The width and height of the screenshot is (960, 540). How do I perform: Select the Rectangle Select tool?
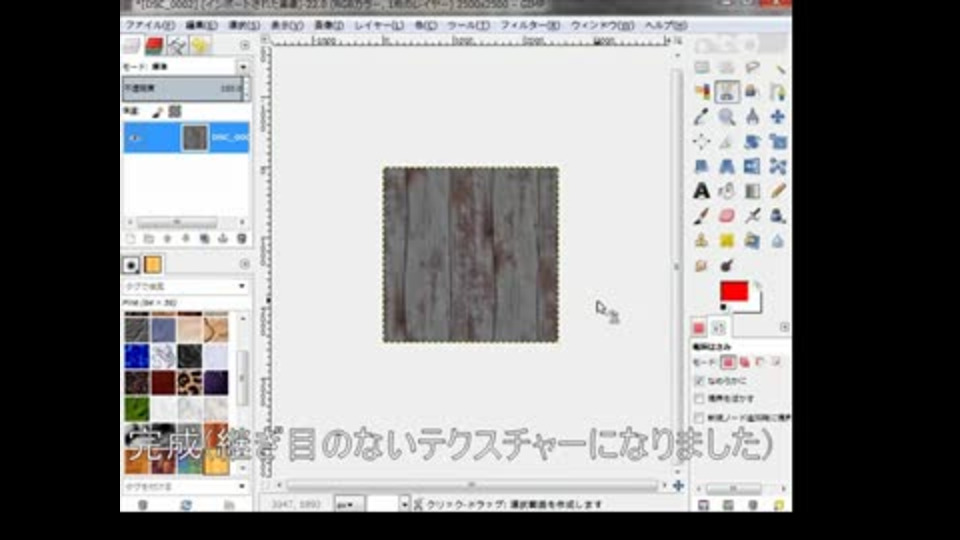coord(702,67)
